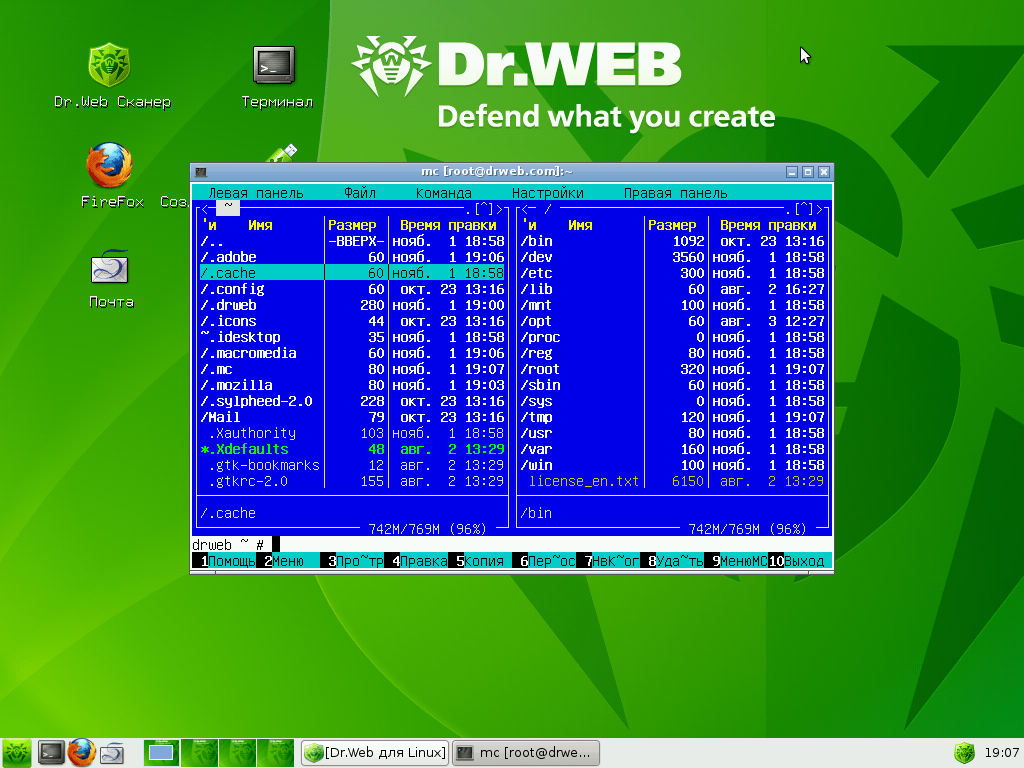Click the right panel history back arrow
This screenshot has width=1024, height=768.
pyautogui.click(x=524, y=209)
